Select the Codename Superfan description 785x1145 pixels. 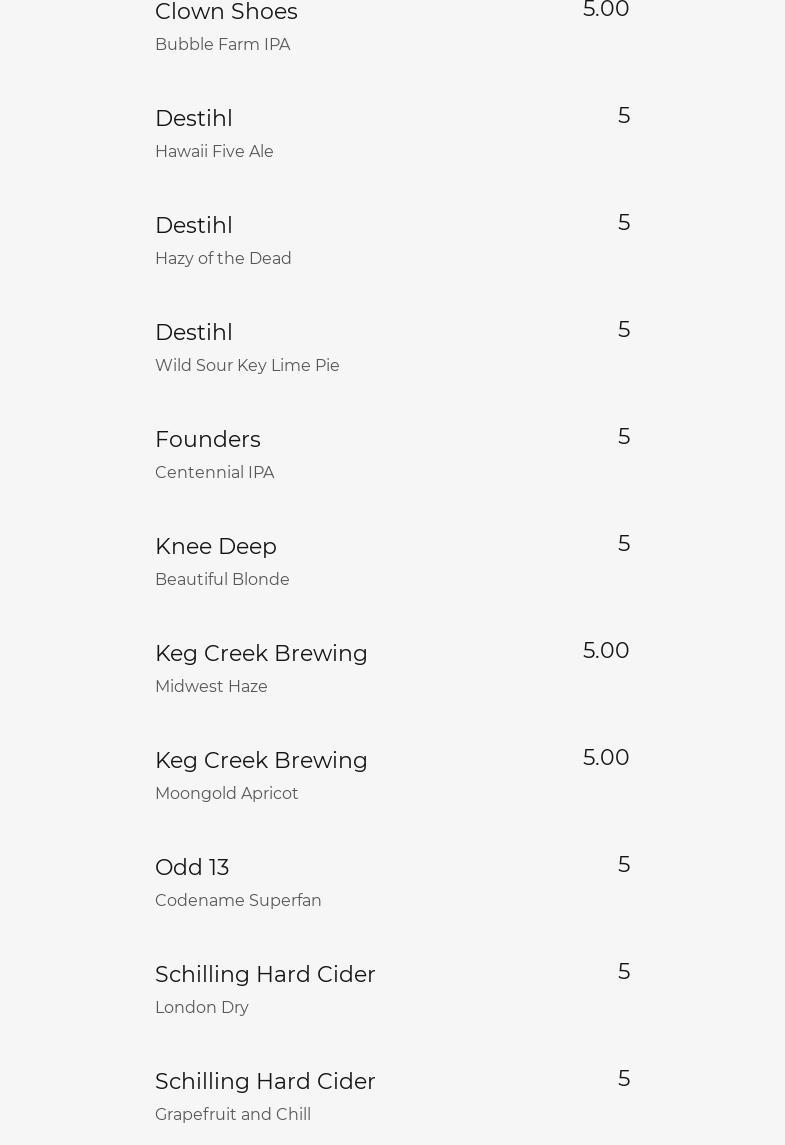(x=238, y=901)
